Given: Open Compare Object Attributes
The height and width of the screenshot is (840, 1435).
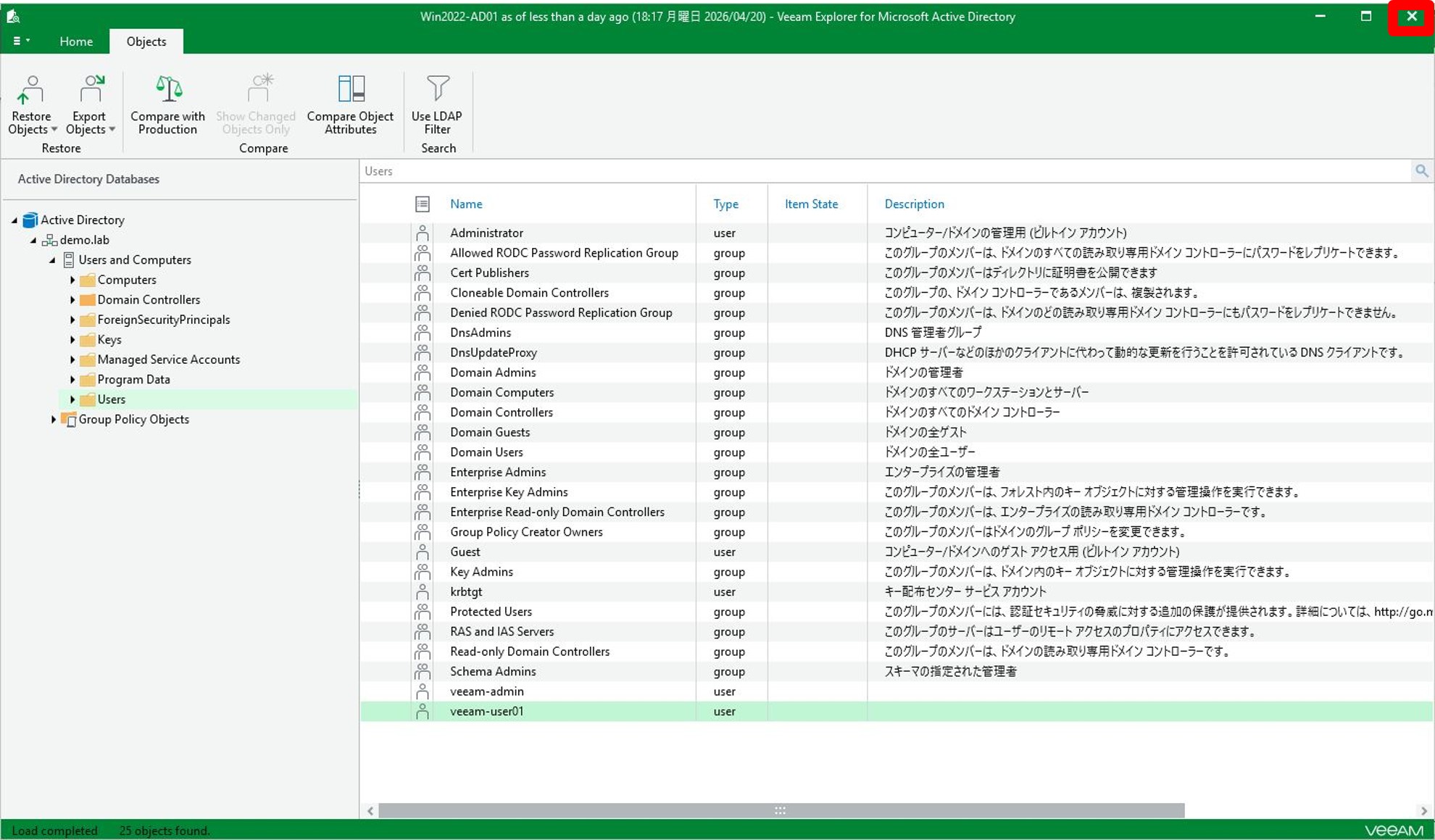Looking at the screenshot, I should (x=350, y=105).
